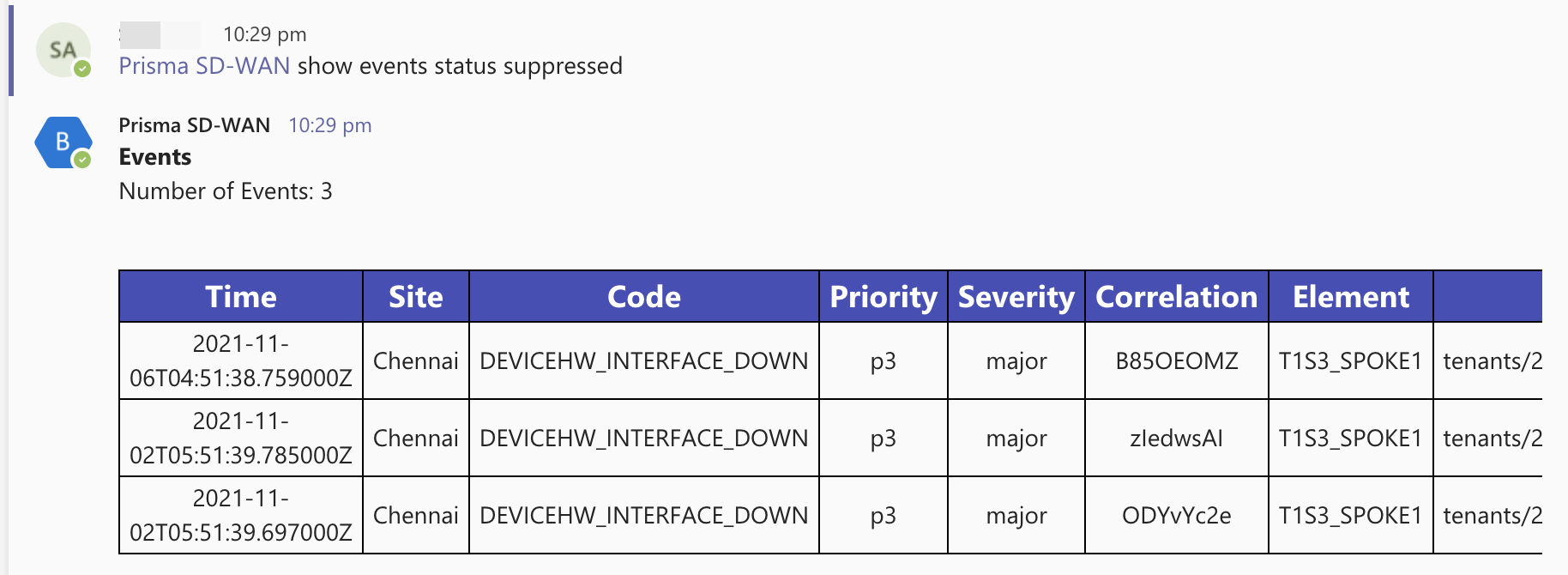This screenshot has width=1568, height=575.
Task: Click the Prisma SD-WAN bot sender name
Action: tap(194, 125)
